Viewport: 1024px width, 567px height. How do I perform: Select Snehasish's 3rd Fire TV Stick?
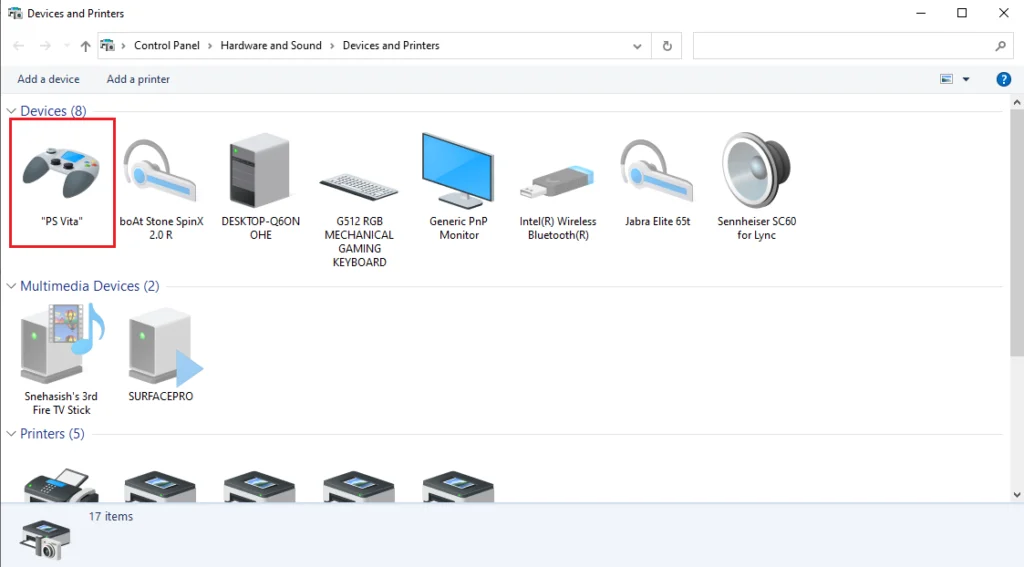[61, 359]
